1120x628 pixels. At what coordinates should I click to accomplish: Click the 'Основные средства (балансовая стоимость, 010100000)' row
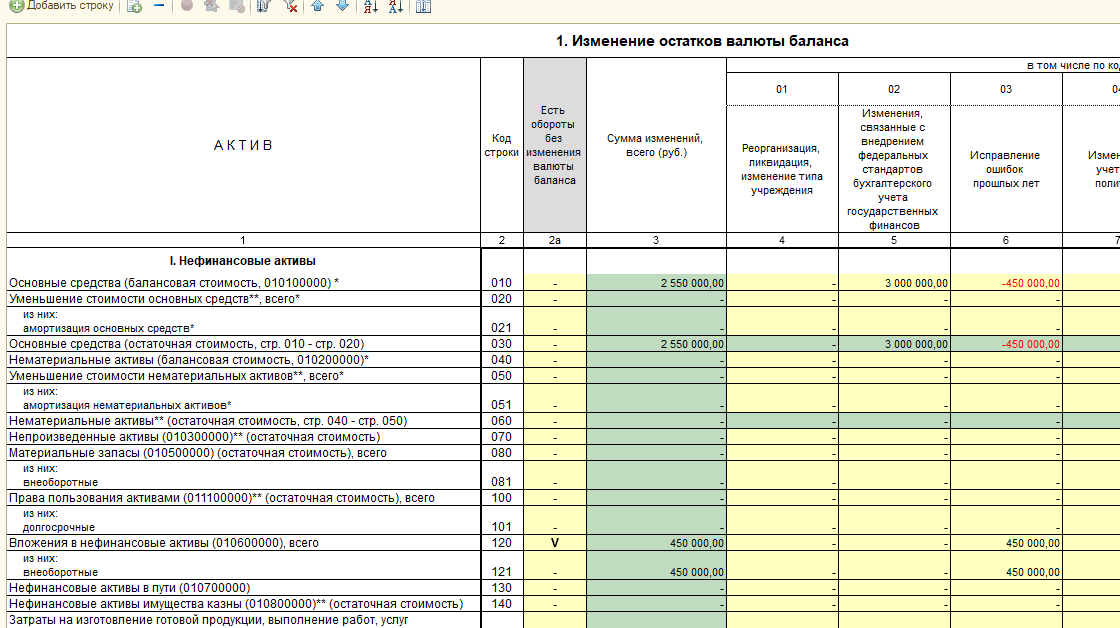(244, 283)
